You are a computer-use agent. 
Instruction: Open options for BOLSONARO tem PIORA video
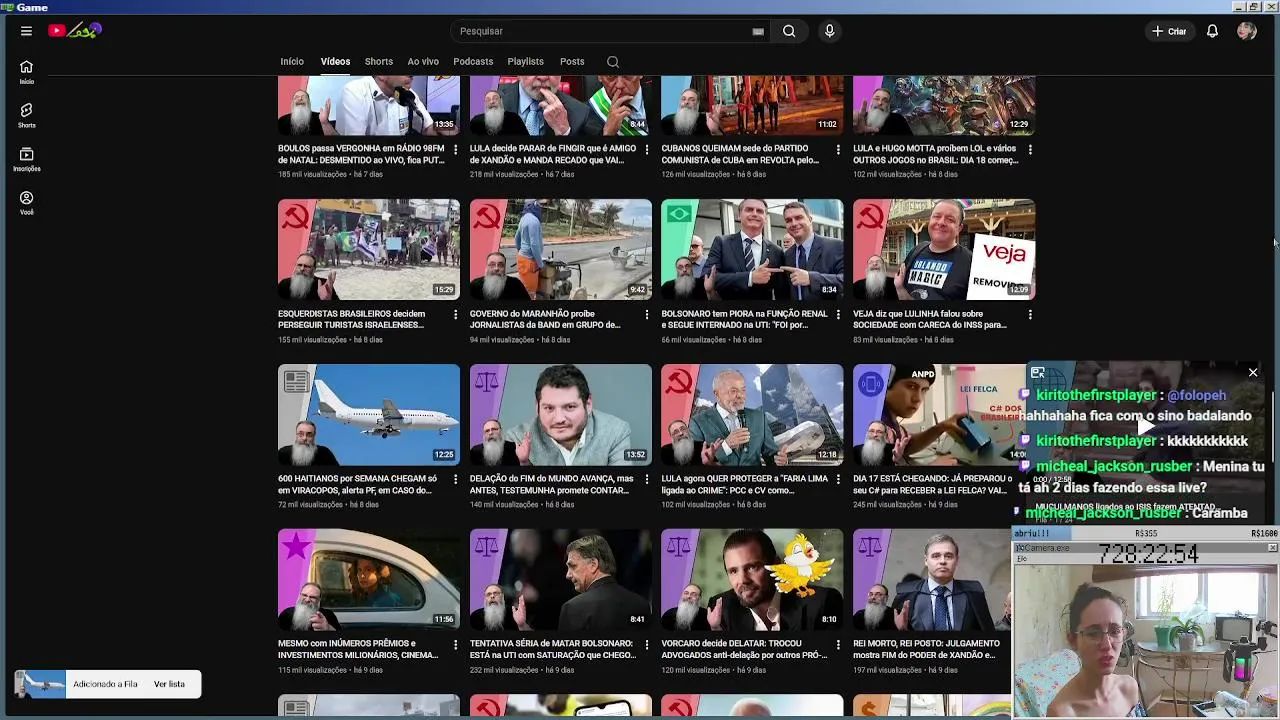(838, 314)
